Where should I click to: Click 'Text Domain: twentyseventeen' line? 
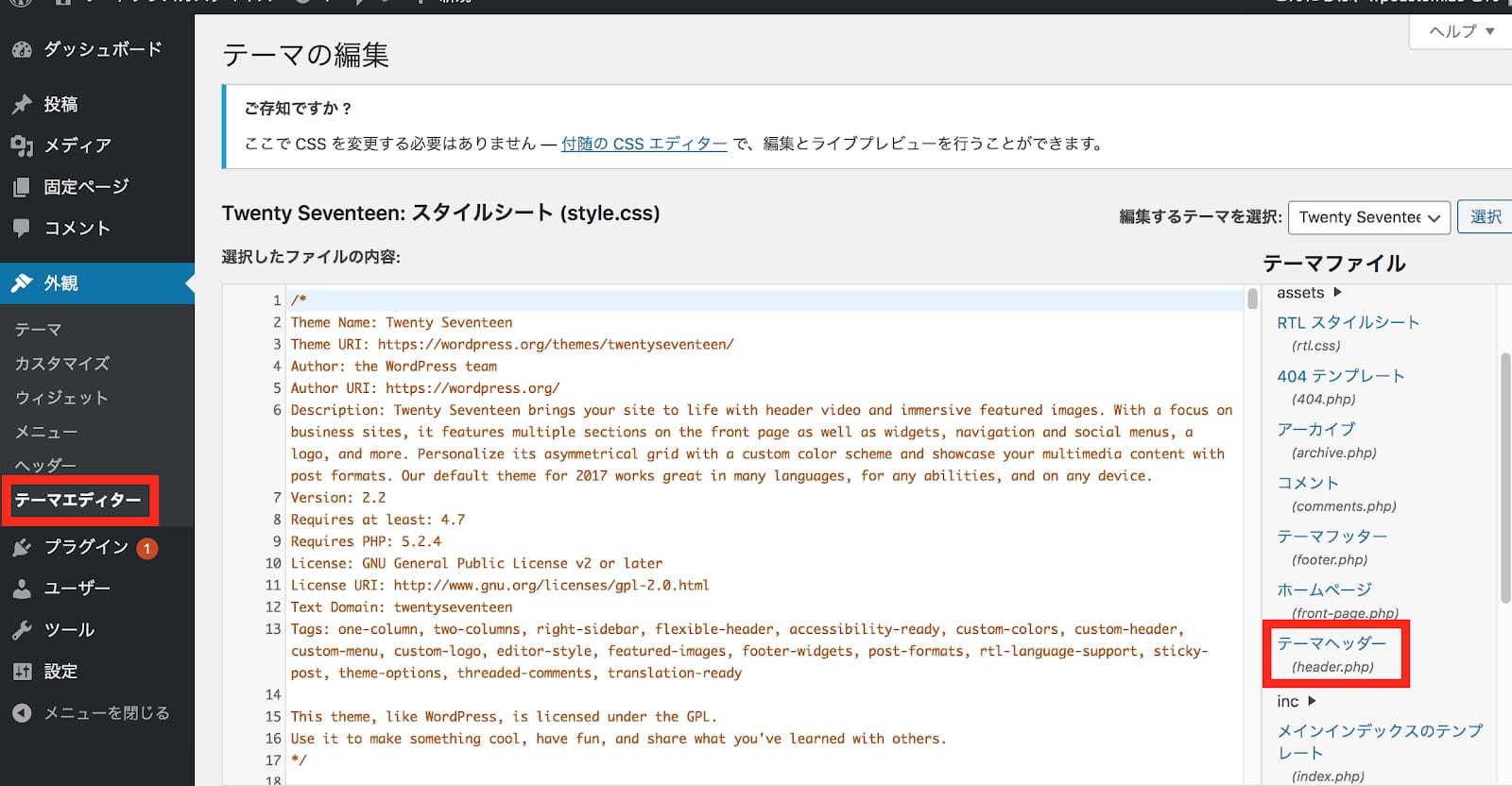[402, 607]
